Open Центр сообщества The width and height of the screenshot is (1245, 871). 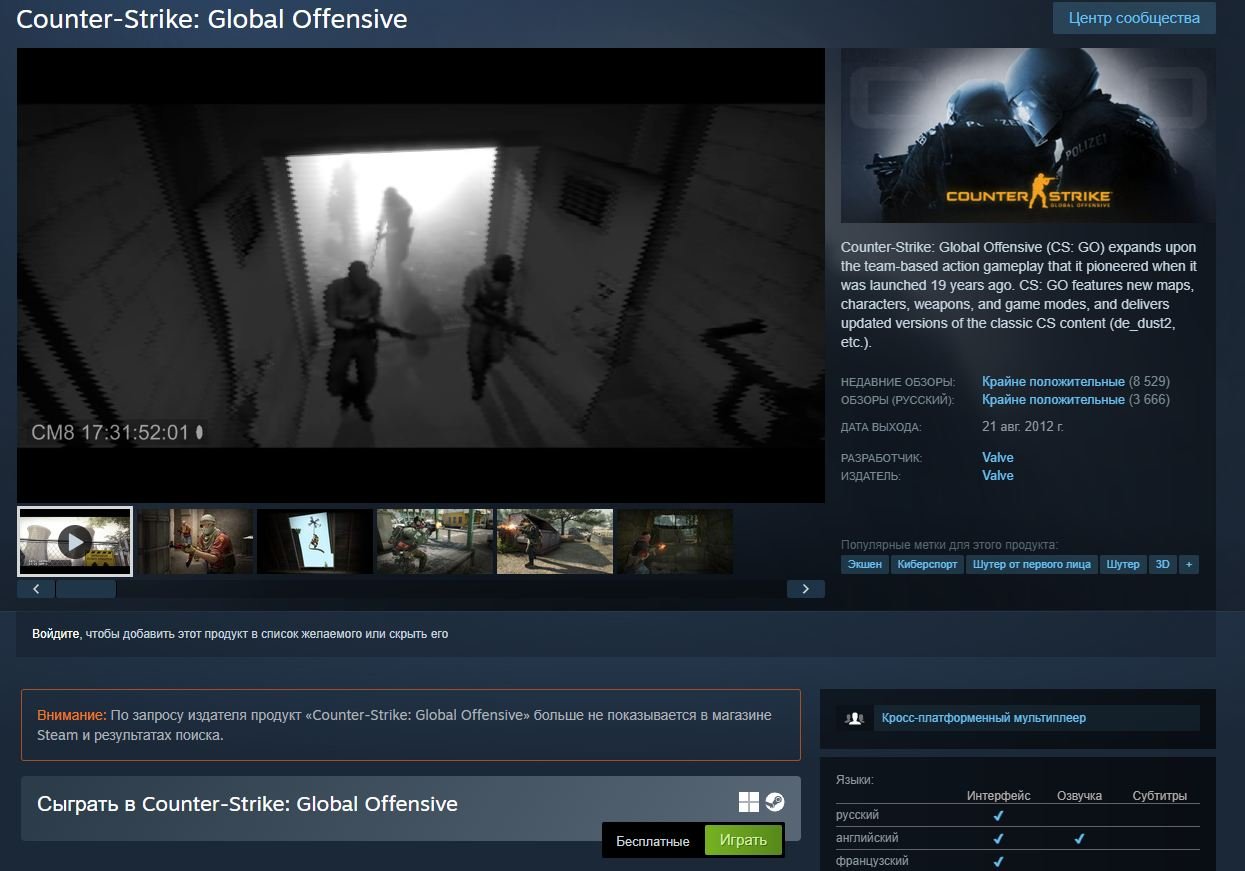[1133, 17]
